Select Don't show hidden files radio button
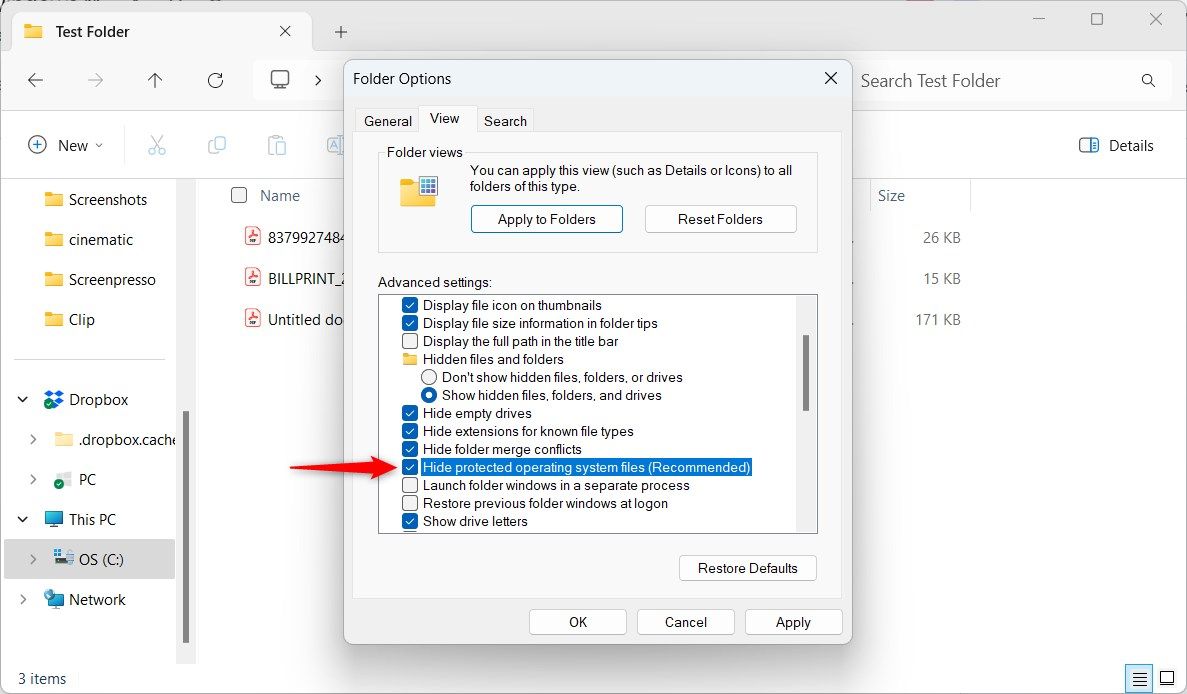1187x694 pixels. 429,377
